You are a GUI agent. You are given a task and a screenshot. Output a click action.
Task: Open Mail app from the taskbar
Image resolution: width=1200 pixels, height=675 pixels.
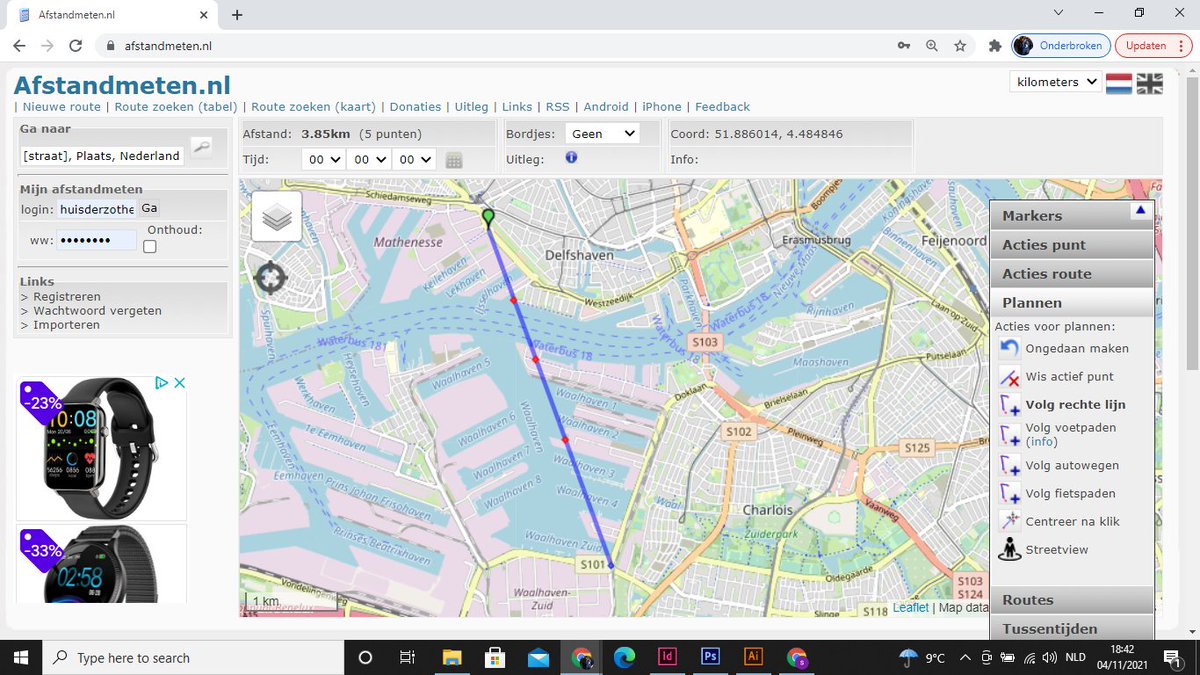(x=538, y=657)
